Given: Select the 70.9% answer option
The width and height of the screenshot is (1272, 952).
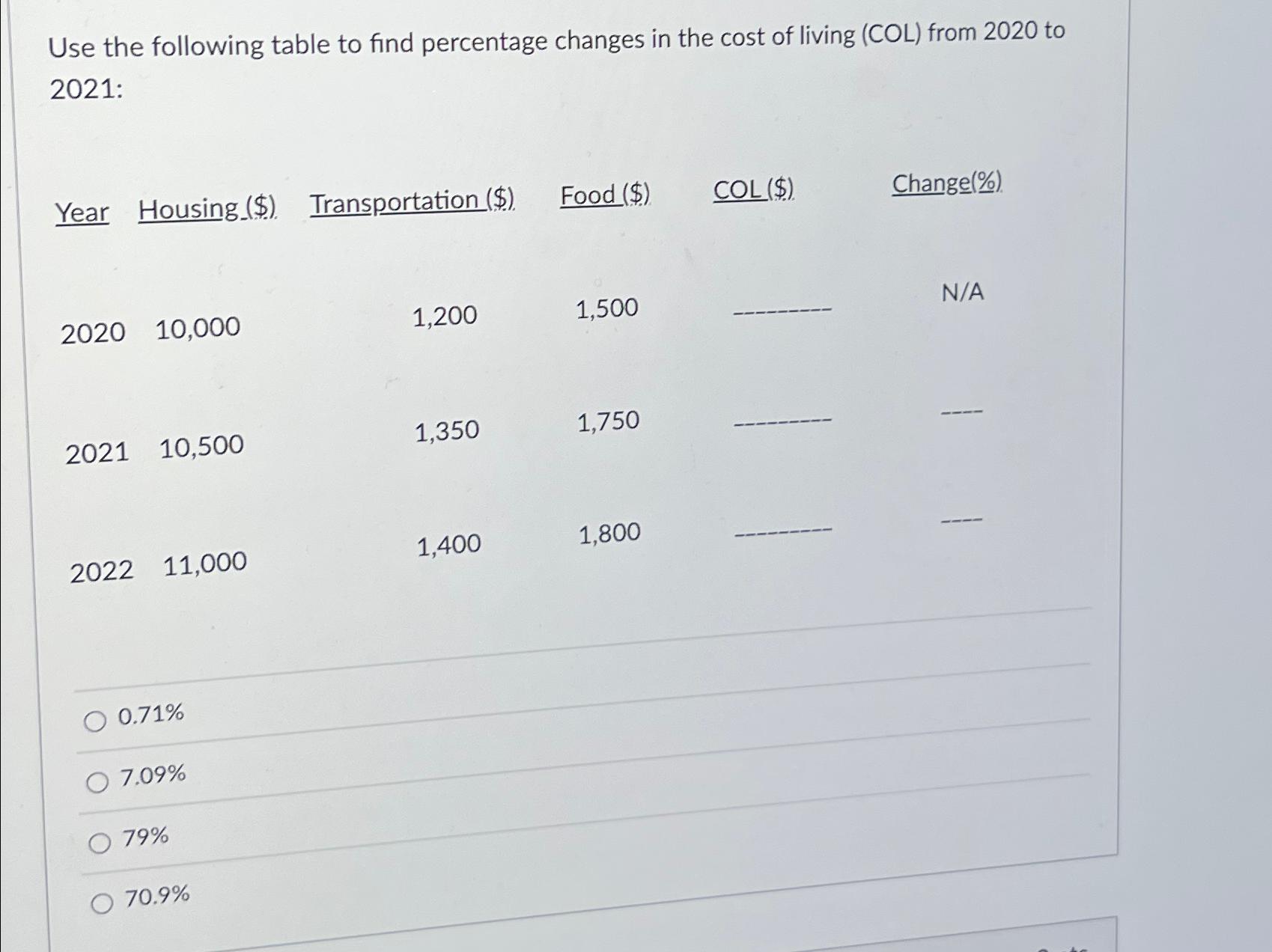Looking at the screenshot, I should pyautogui.click(x=101, y=902).
